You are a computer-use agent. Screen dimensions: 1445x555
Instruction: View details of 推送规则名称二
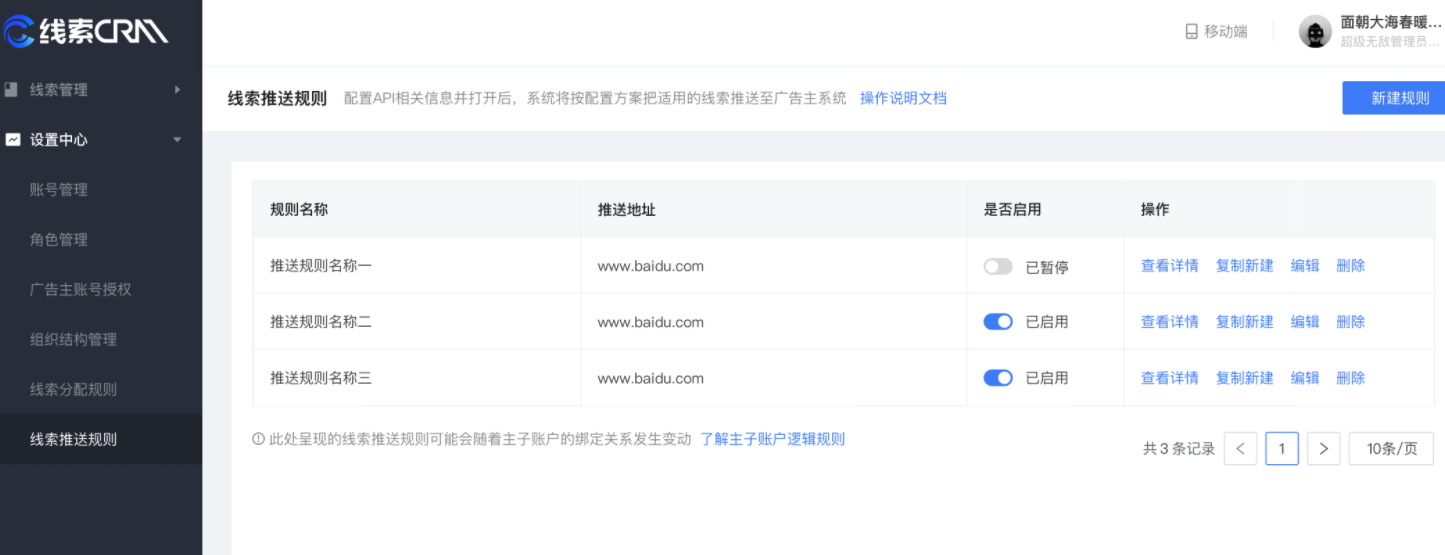tap(1169, 322)
